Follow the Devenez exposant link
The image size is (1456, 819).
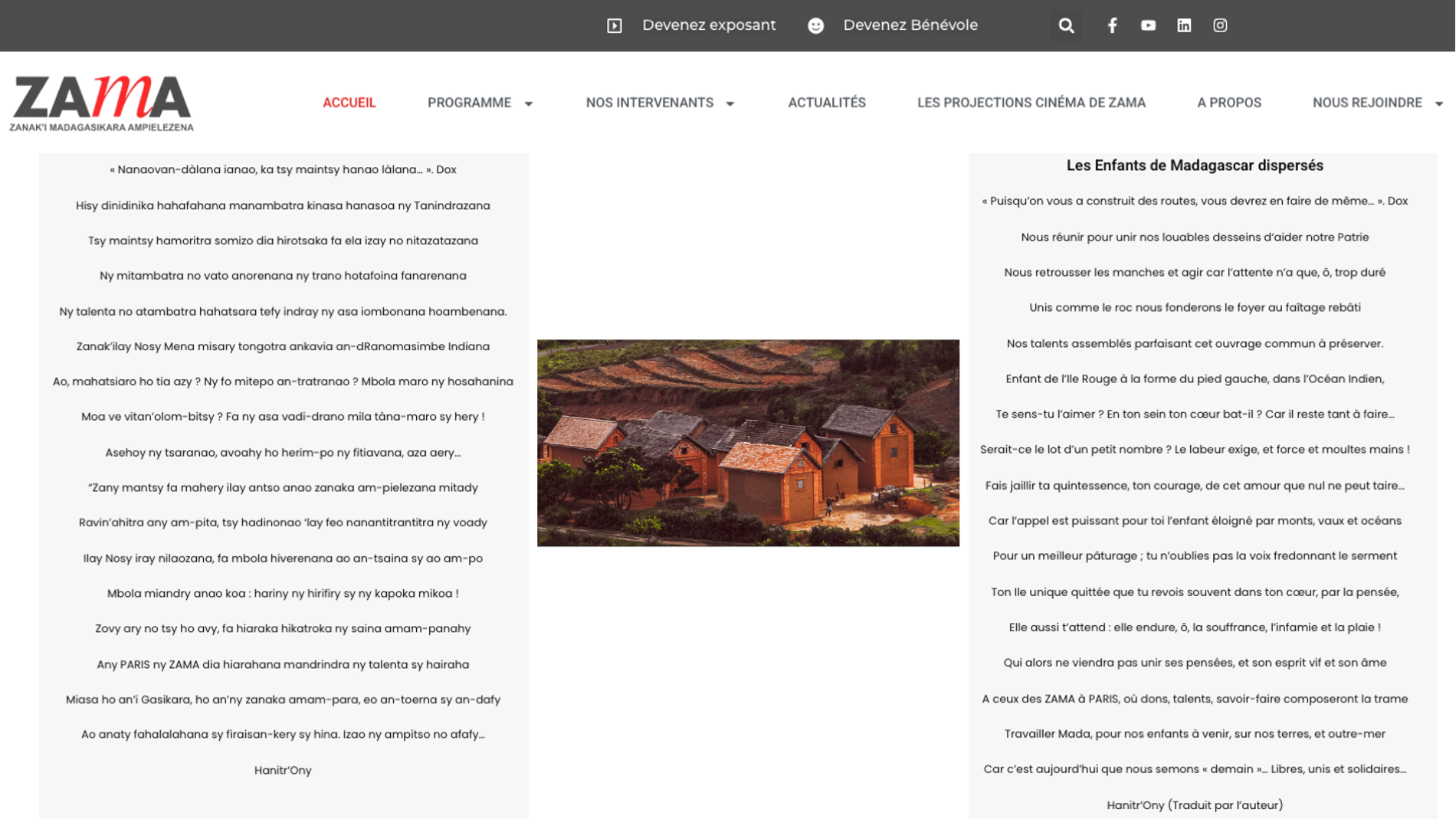(x=709, y=25)
